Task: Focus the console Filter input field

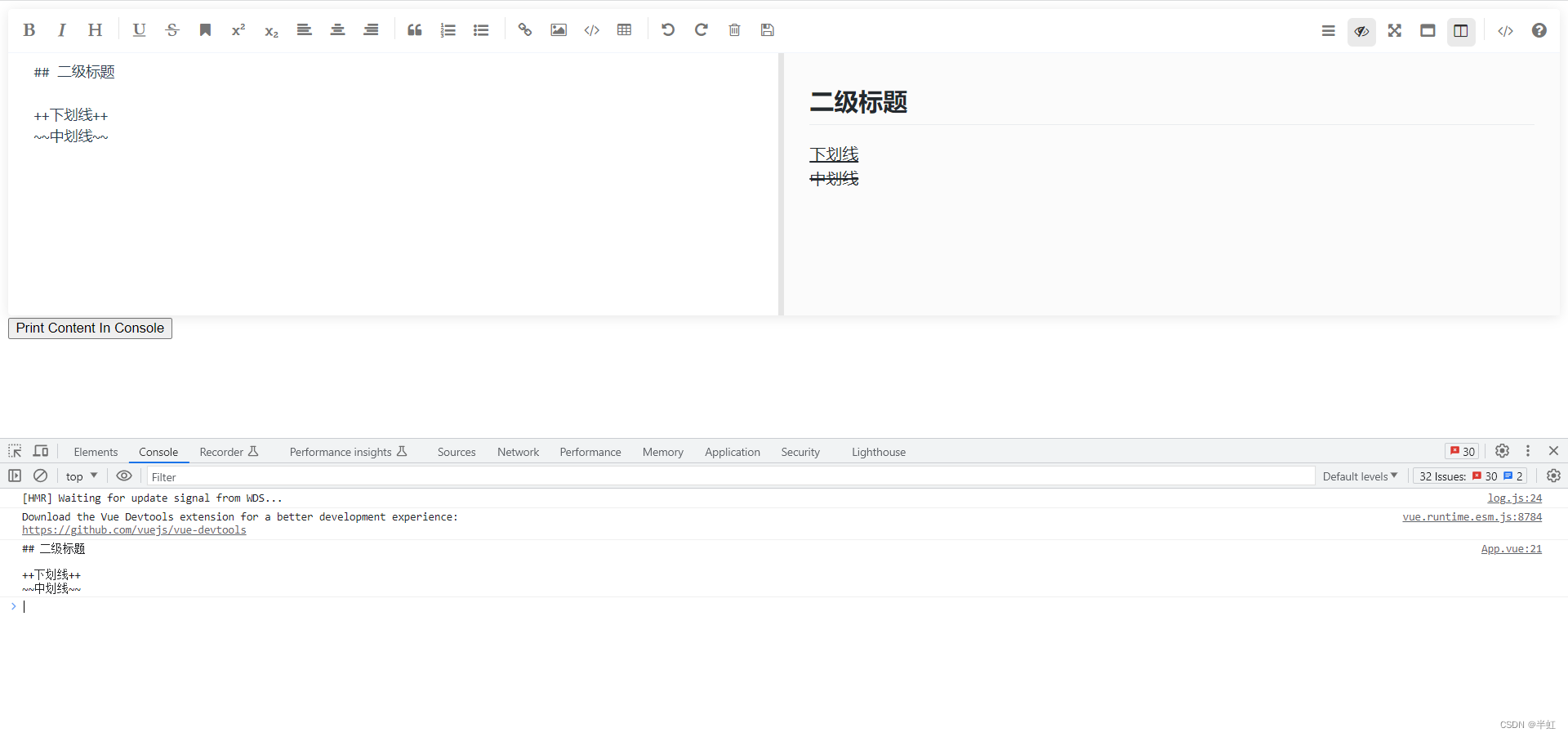Action: click(x=731, y=476)
